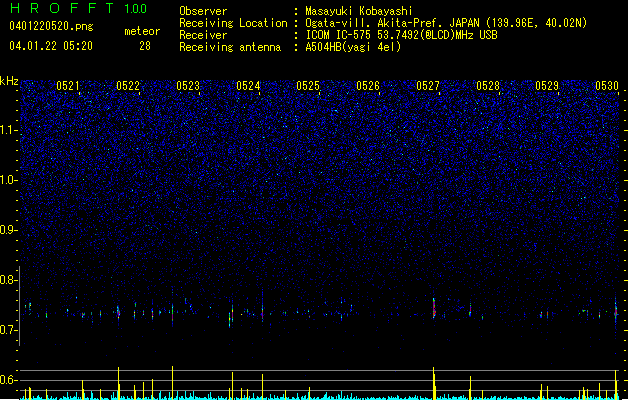Click the 0528 time marker
Screen dimensions: 629x400
pyautogui.click(x=488, y=85)
